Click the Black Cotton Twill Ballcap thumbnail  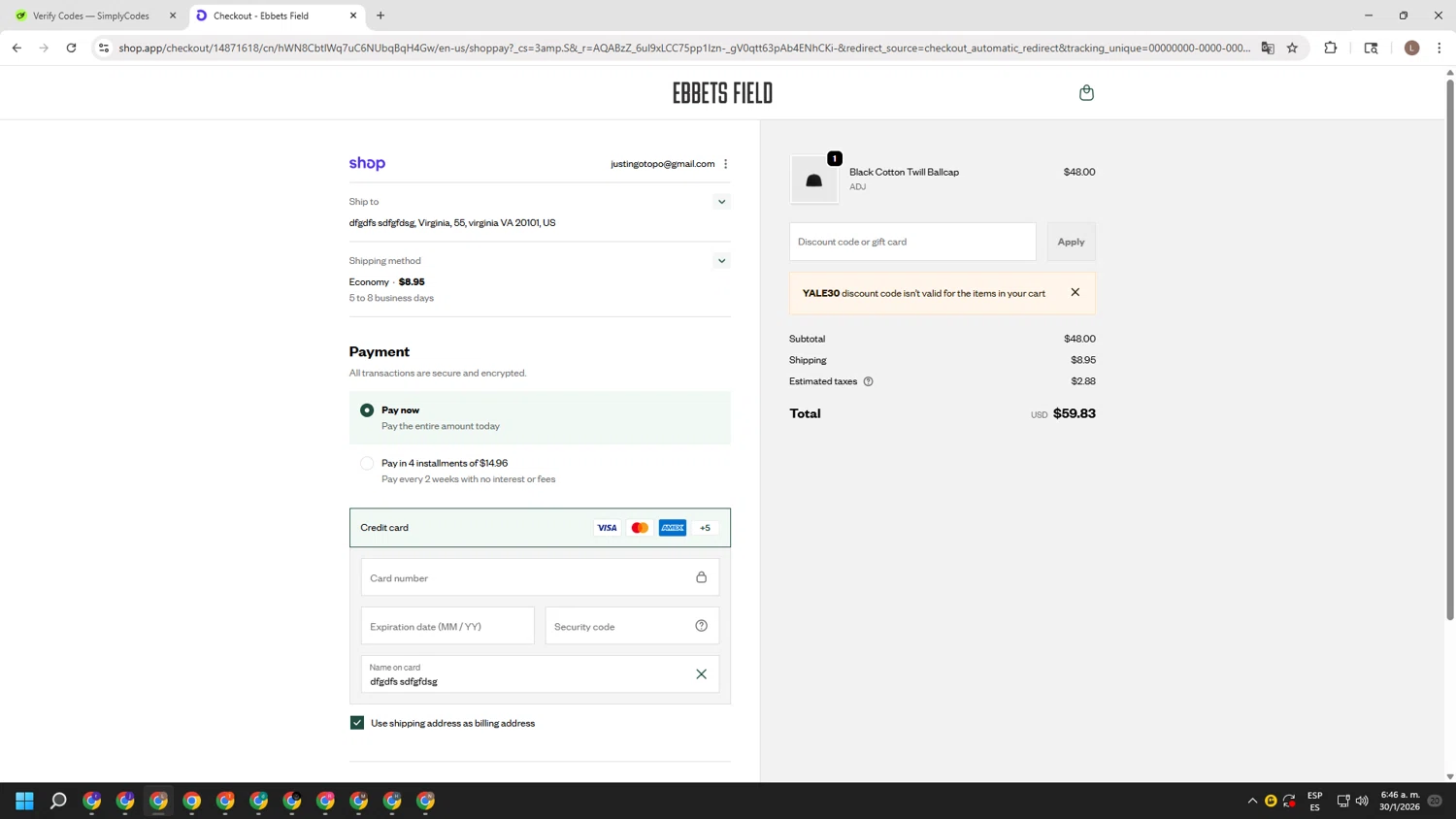813,180
